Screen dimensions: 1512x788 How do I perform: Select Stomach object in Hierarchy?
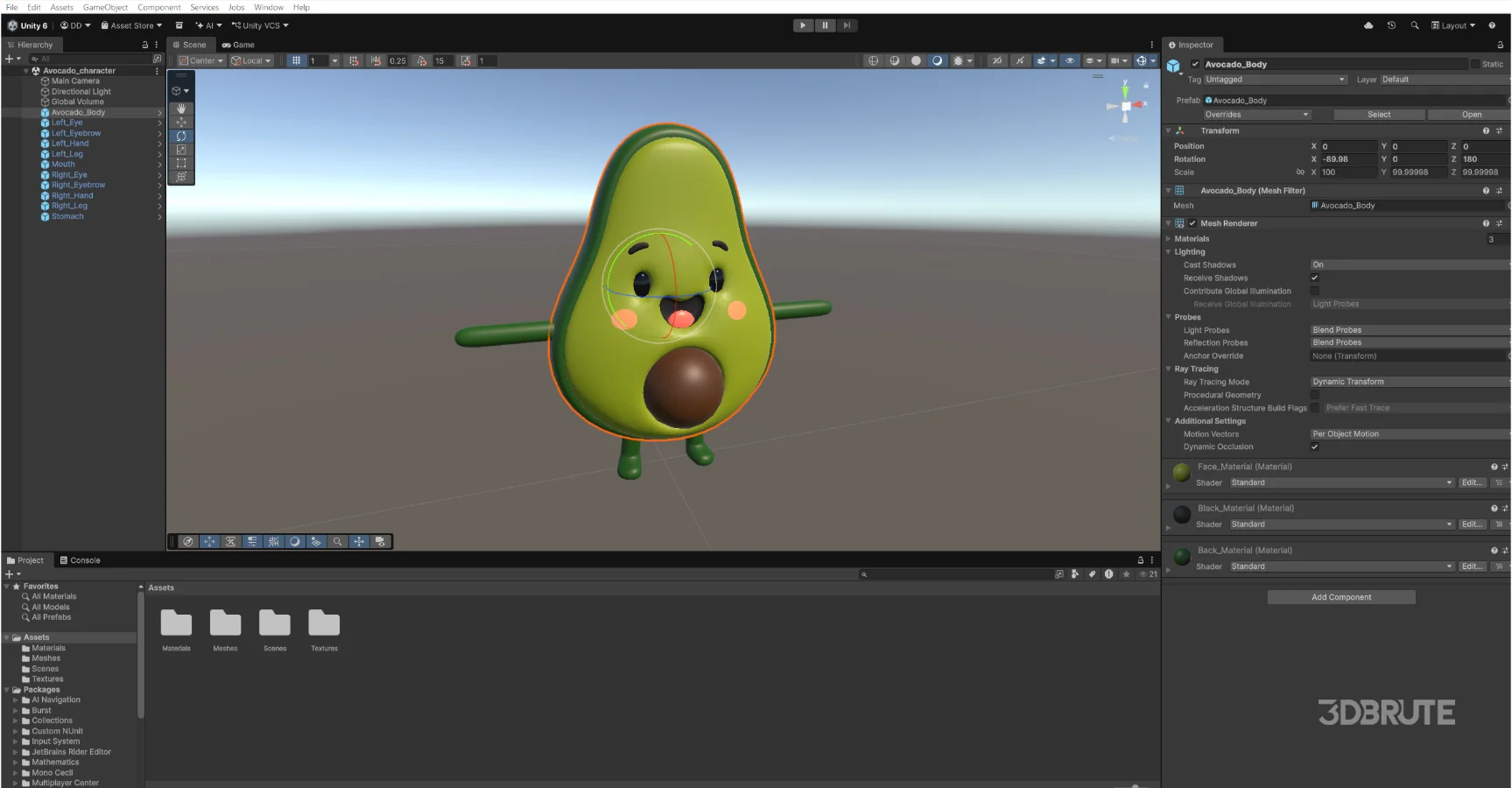67,216
